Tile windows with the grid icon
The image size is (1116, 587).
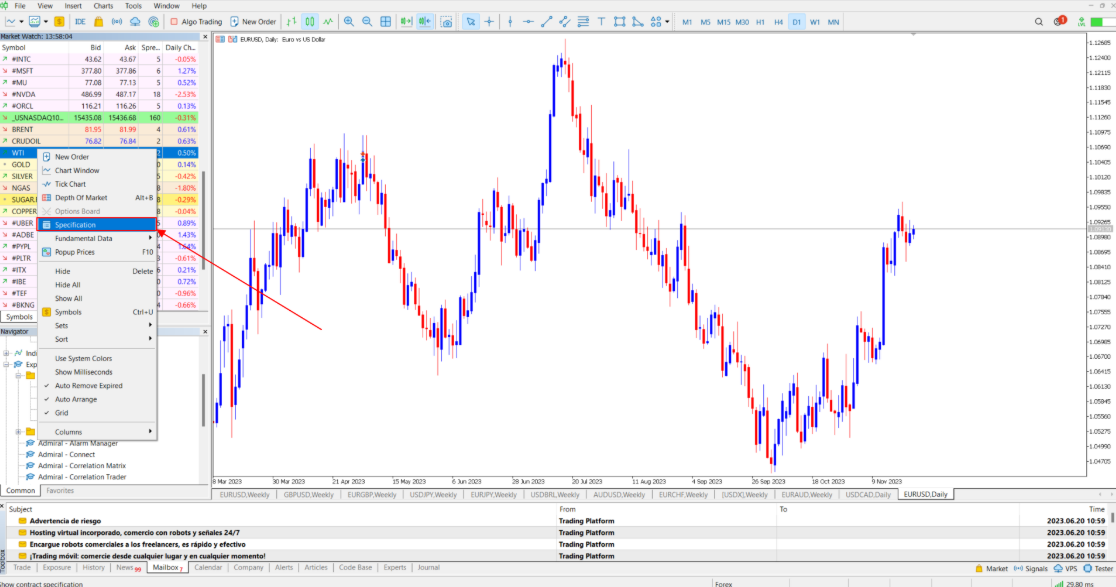(x=385, y=22)
